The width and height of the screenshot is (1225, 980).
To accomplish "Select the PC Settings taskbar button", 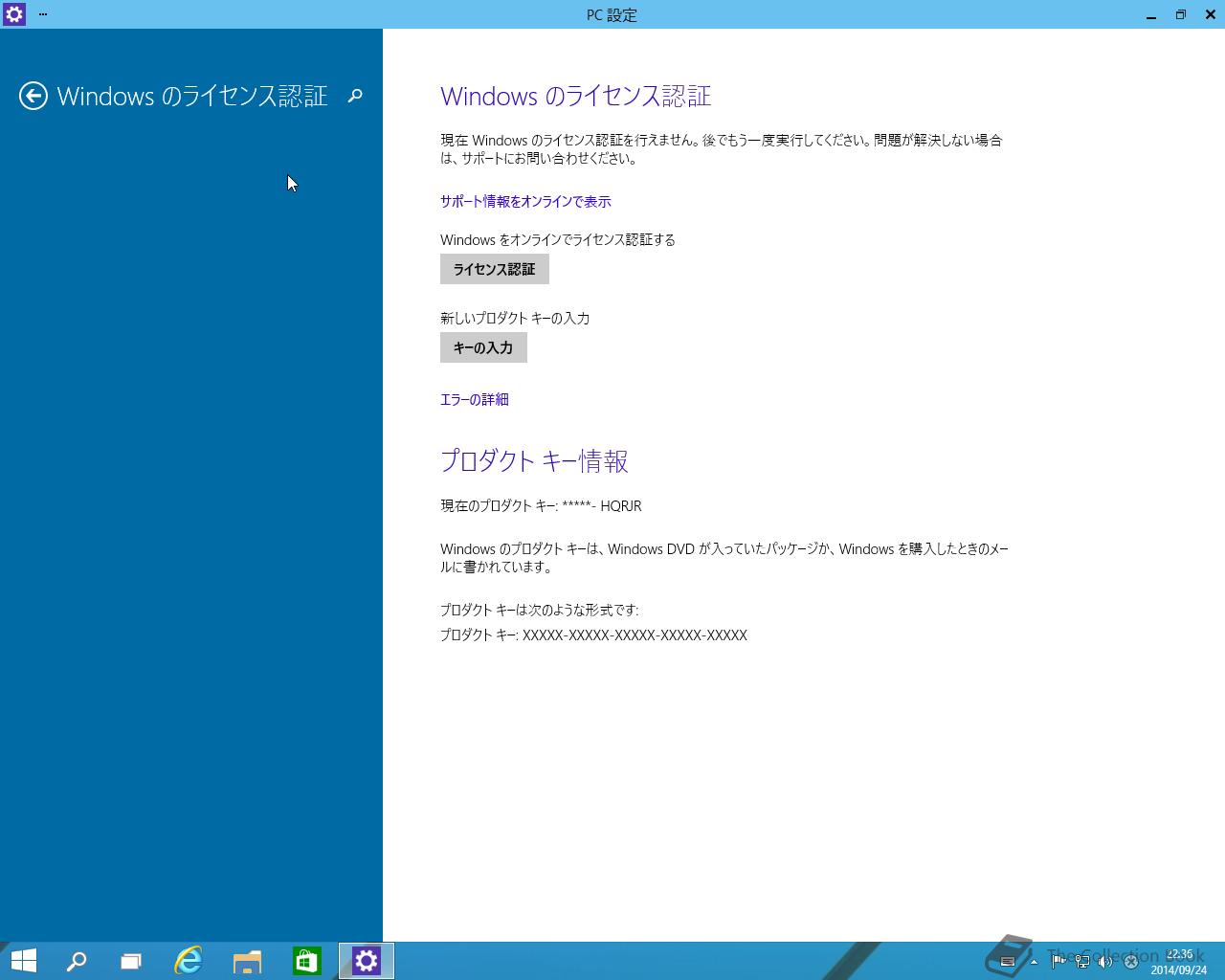I will point(367,961).
